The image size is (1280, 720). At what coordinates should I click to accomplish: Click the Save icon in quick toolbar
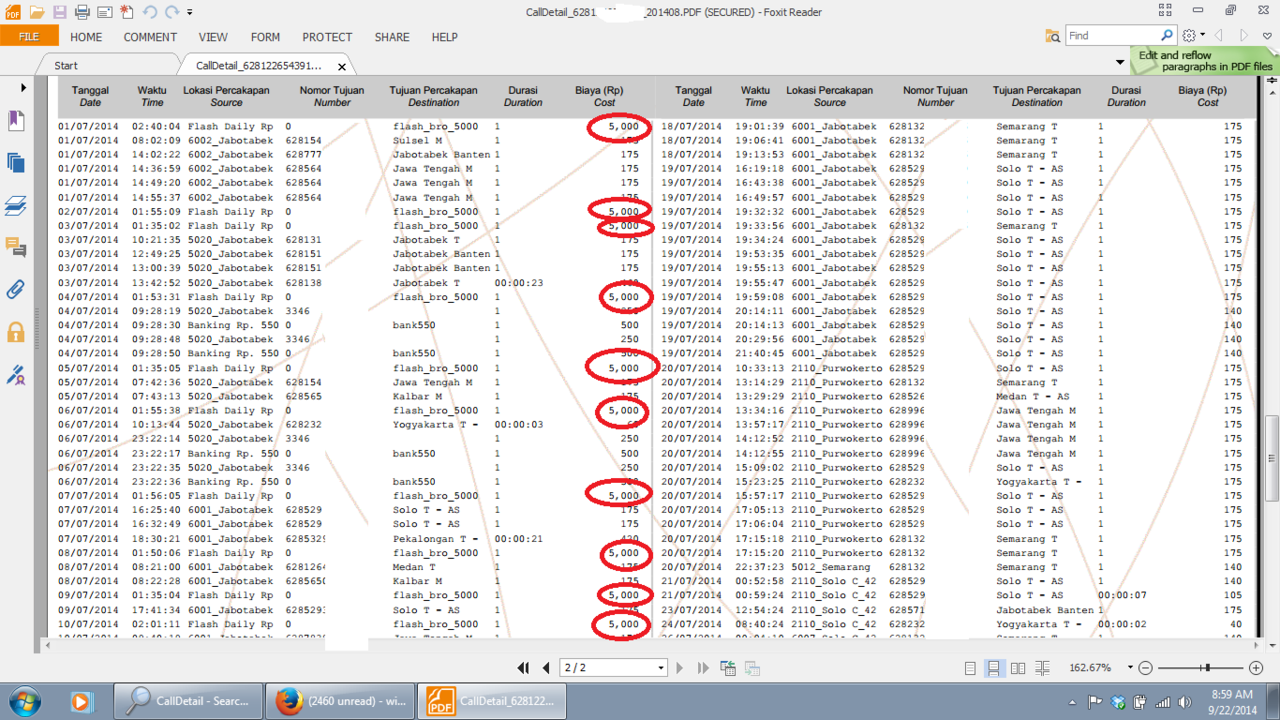(60, 12)
